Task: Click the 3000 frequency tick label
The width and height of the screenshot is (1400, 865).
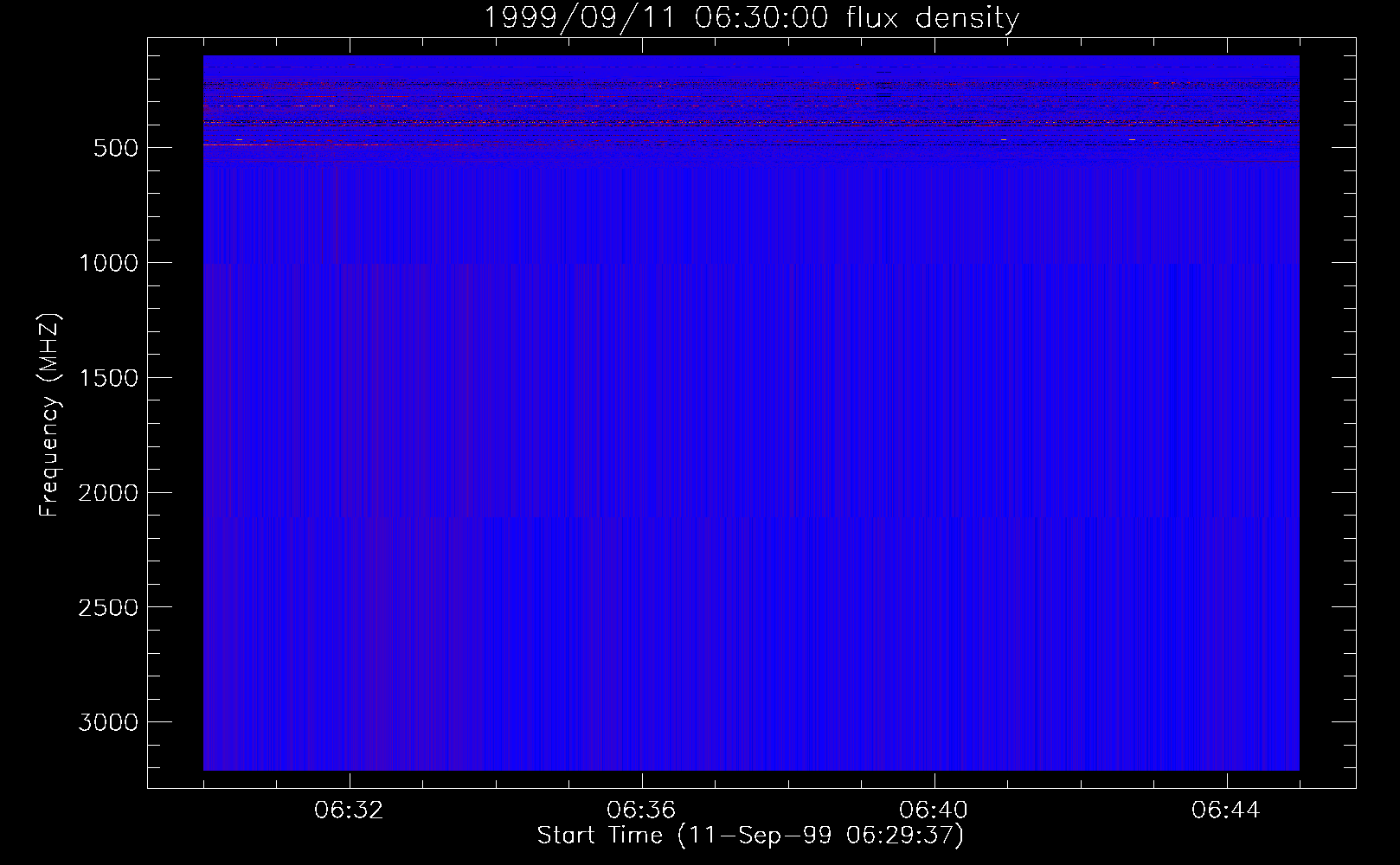Action: click(x=108, y=723)
